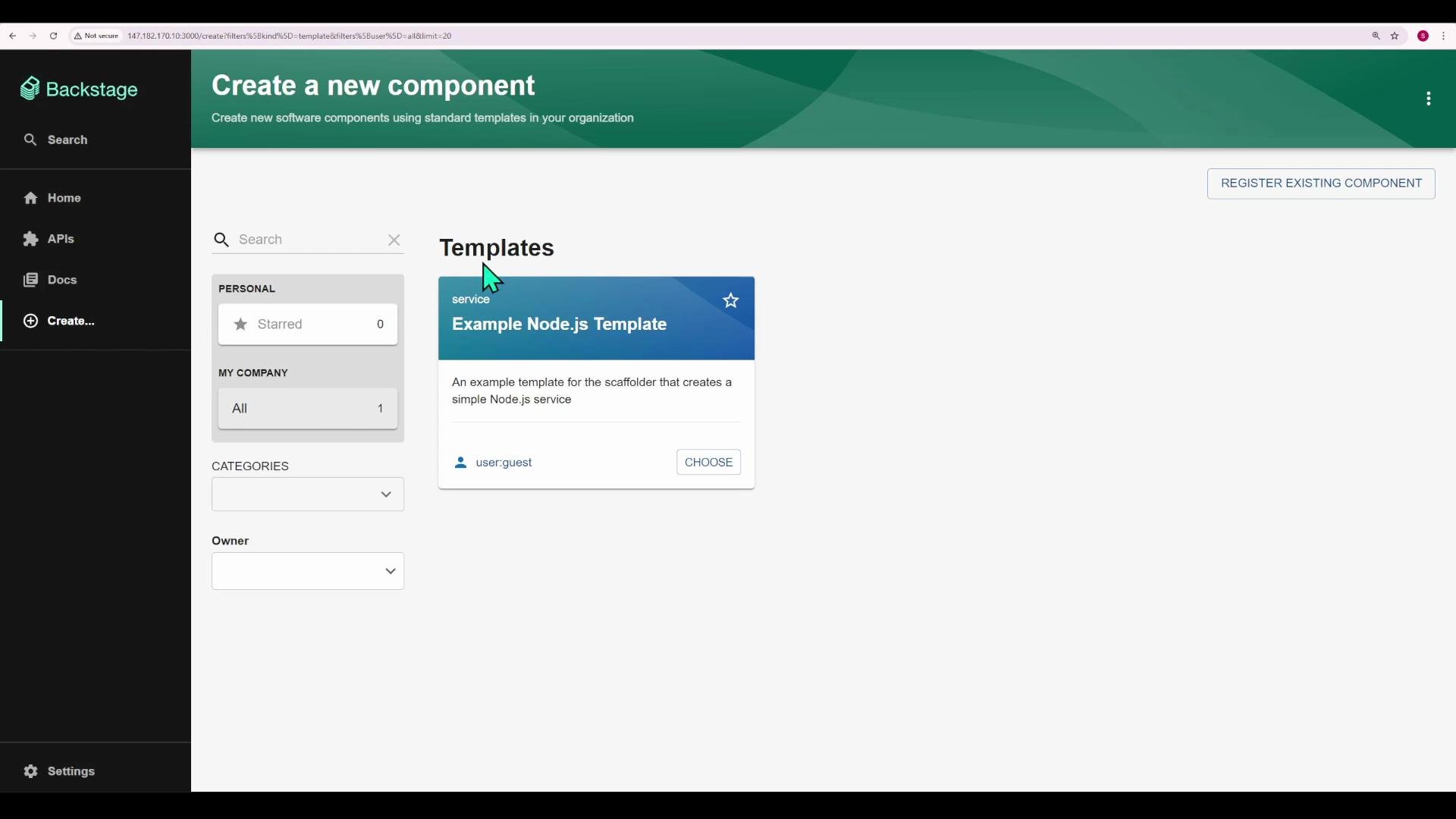
Task: Expand the Categories dropdown
Action: [x=308, y=494]
